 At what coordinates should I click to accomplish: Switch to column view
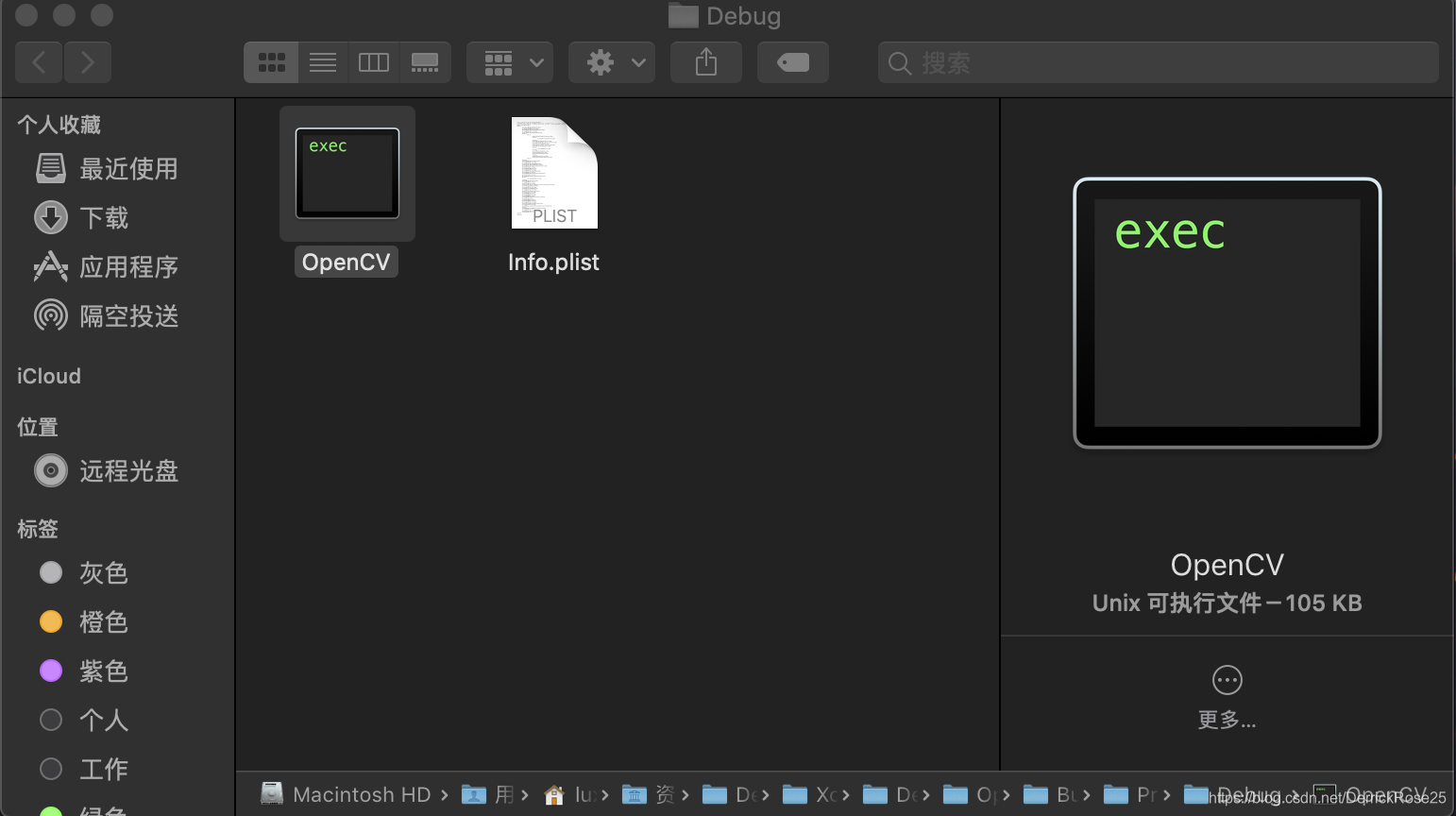374,62
